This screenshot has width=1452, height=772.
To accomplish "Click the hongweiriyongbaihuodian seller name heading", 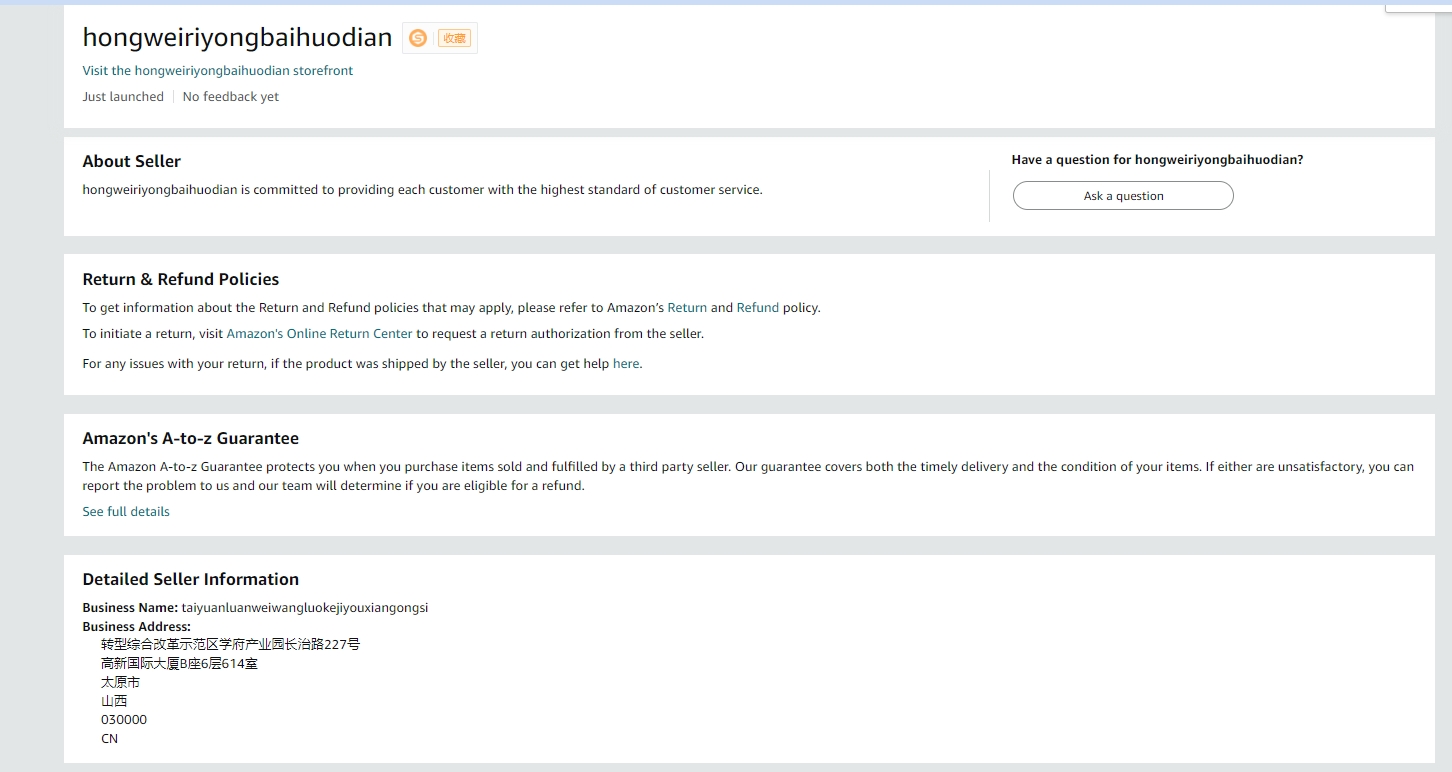I will tap(237, 38).
